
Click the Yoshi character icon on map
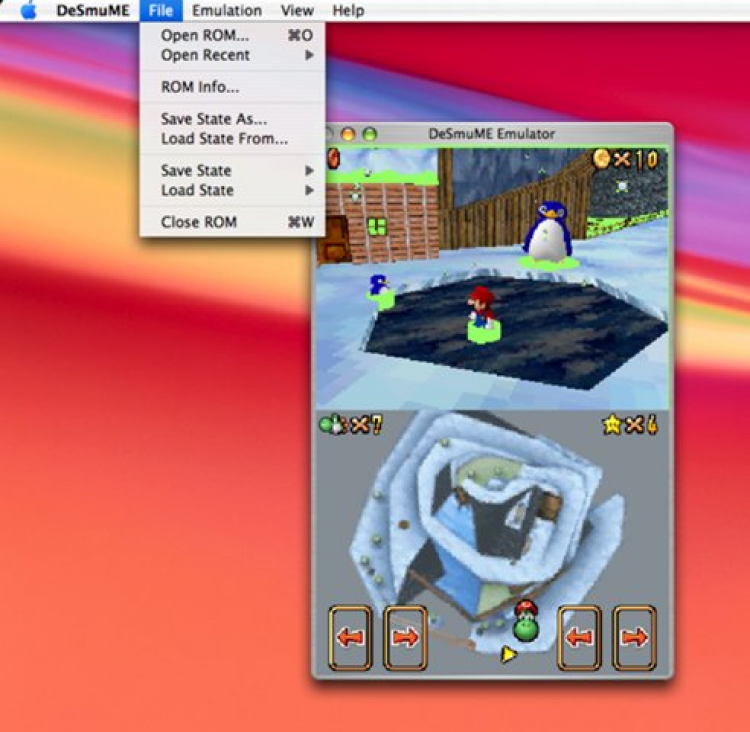(x=526, y=620)
